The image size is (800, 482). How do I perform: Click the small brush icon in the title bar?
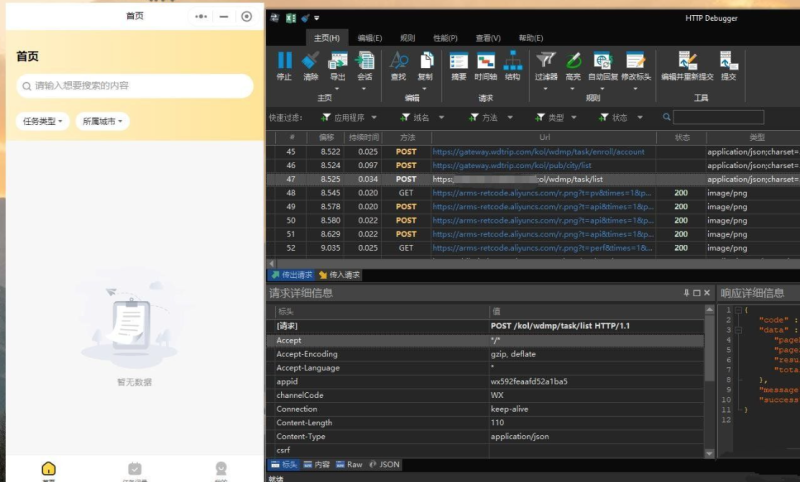pos(305,18)
